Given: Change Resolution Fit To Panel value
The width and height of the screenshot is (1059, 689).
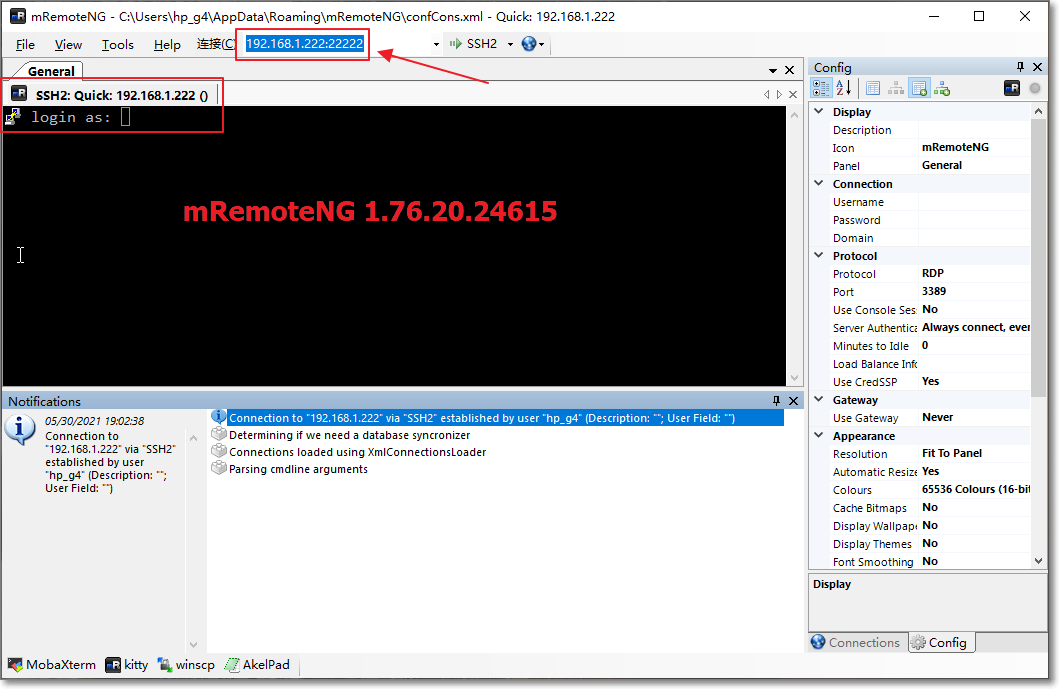Looking at the screenshot, I should point(975,453).
